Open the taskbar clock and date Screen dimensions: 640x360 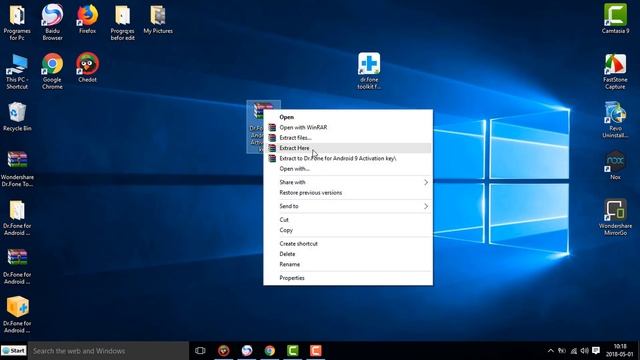620,351
